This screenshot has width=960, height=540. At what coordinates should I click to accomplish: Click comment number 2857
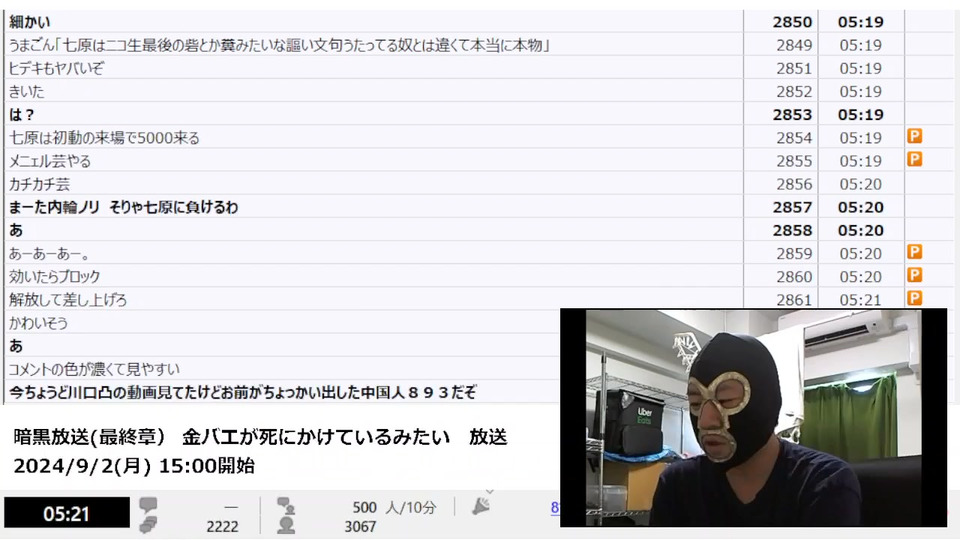pyautogui.click(x=792, y=208)
